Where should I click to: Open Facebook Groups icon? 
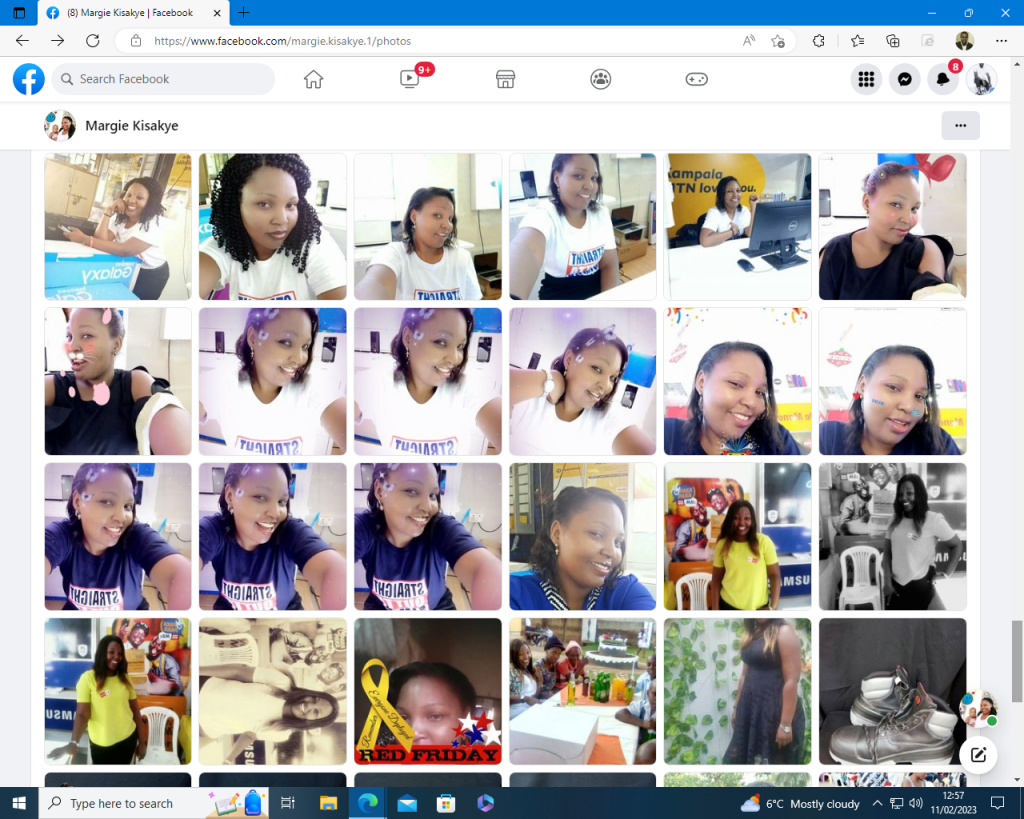tap(601, 79)
